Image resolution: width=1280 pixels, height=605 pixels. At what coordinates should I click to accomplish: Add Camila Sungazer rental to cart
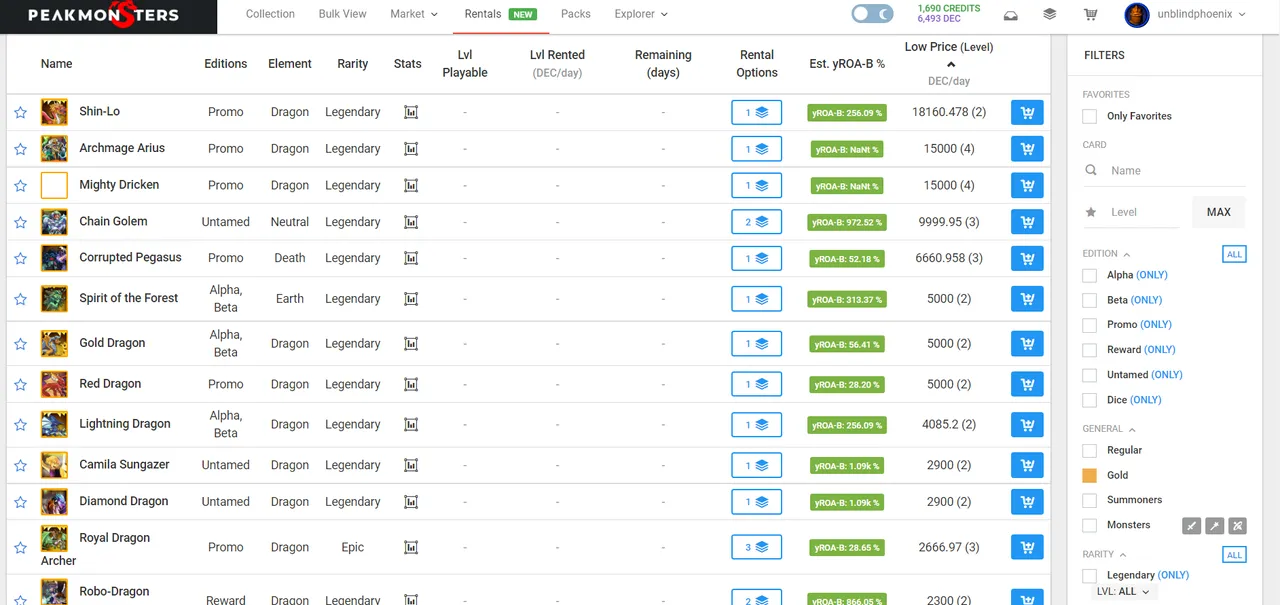tap(1027, 465)
